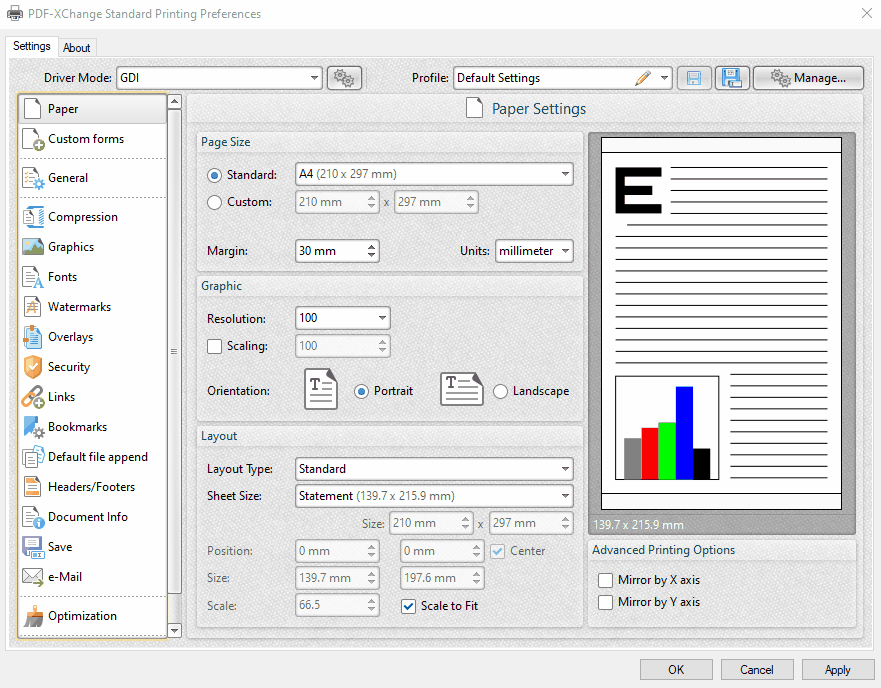Open the Bookmarks settings icon
This screenshot has width=881, height=688.
(x=33, y=427)
